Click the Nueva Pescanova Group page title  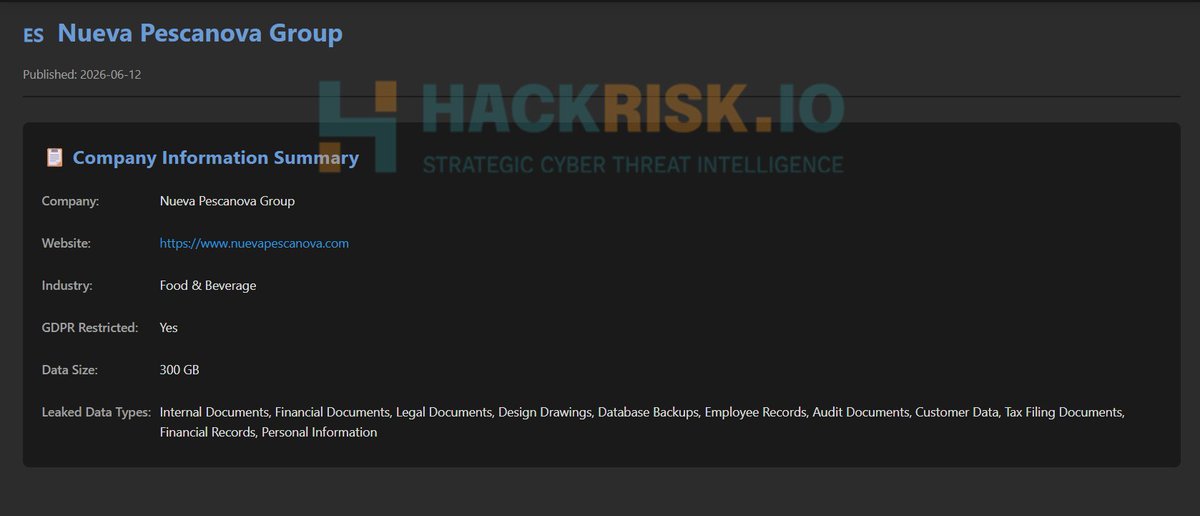click(200, 33)
